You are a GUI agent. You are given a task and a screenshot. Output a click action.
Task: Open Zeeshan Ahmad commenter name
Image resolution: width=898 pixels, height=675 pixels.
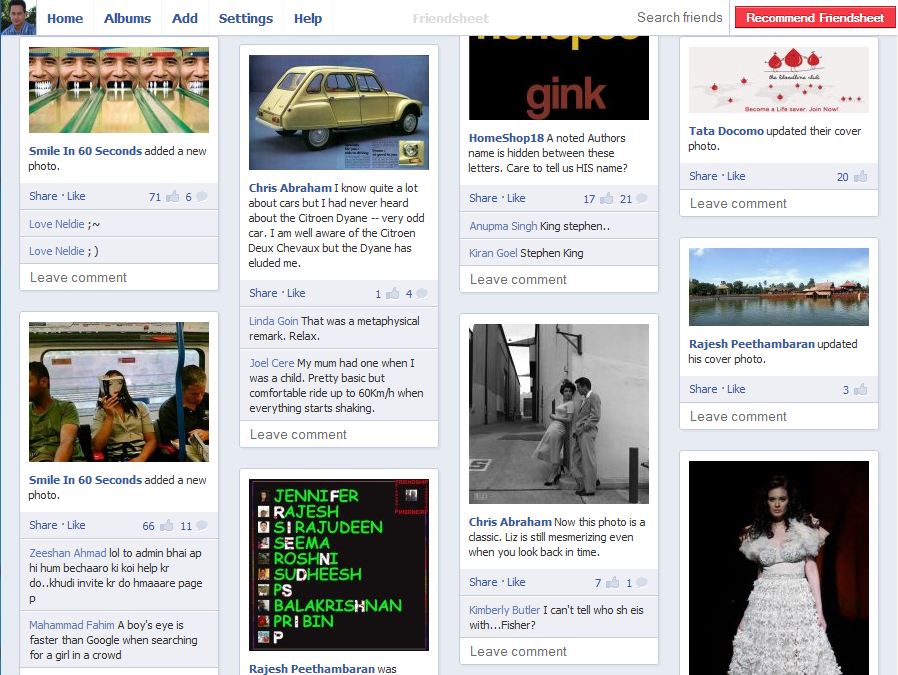click(68, 553)
